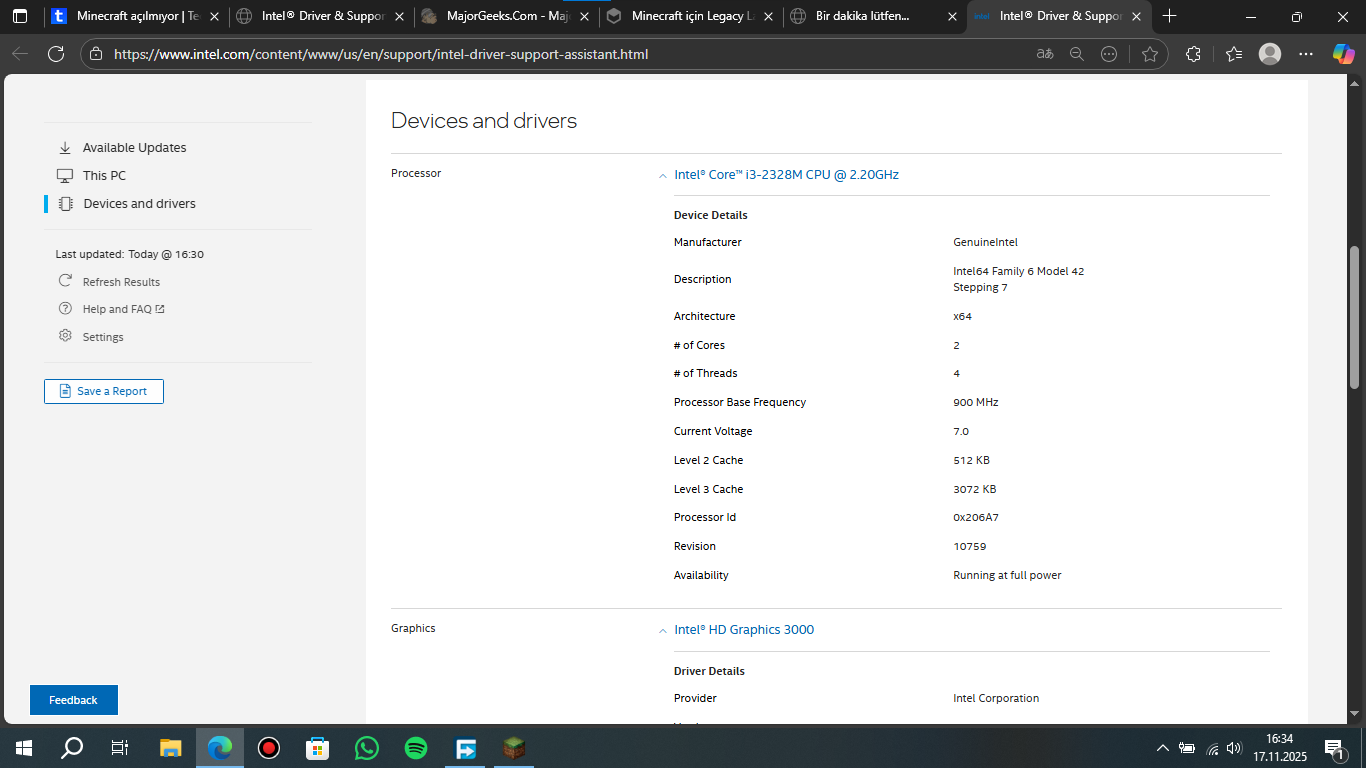Viewport: 1366px width, 768px height.
Task: Click the Microsoft Edge taskbar icon
Action: 220,748
